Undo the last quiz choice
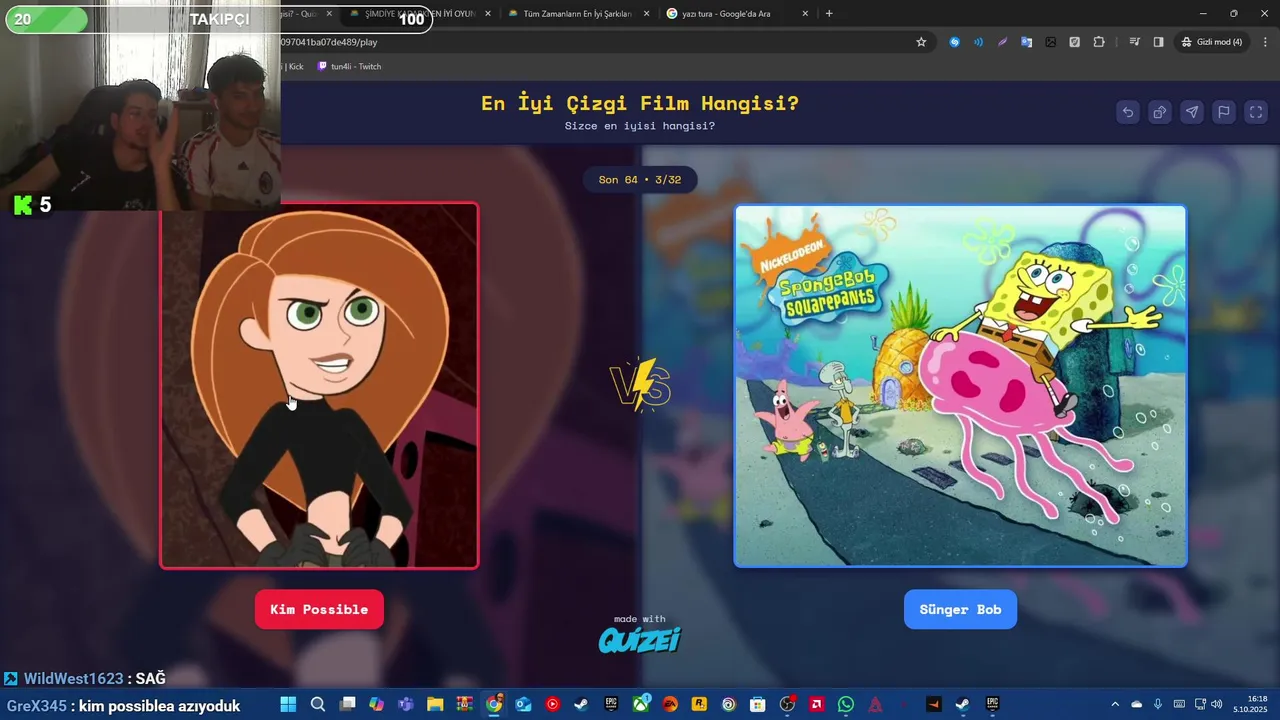Image resolution: width=1280 pixels, height=720 pixels. [x=1128, y=112]
